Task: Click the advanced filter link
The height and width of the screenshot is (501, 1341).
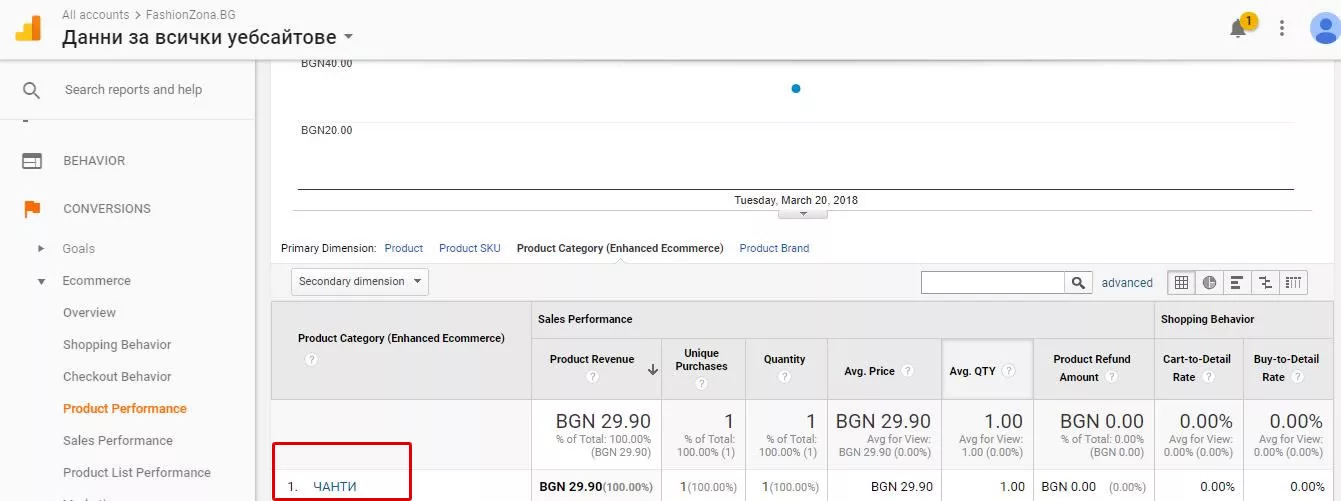Action: click(x=1127, y=283)
